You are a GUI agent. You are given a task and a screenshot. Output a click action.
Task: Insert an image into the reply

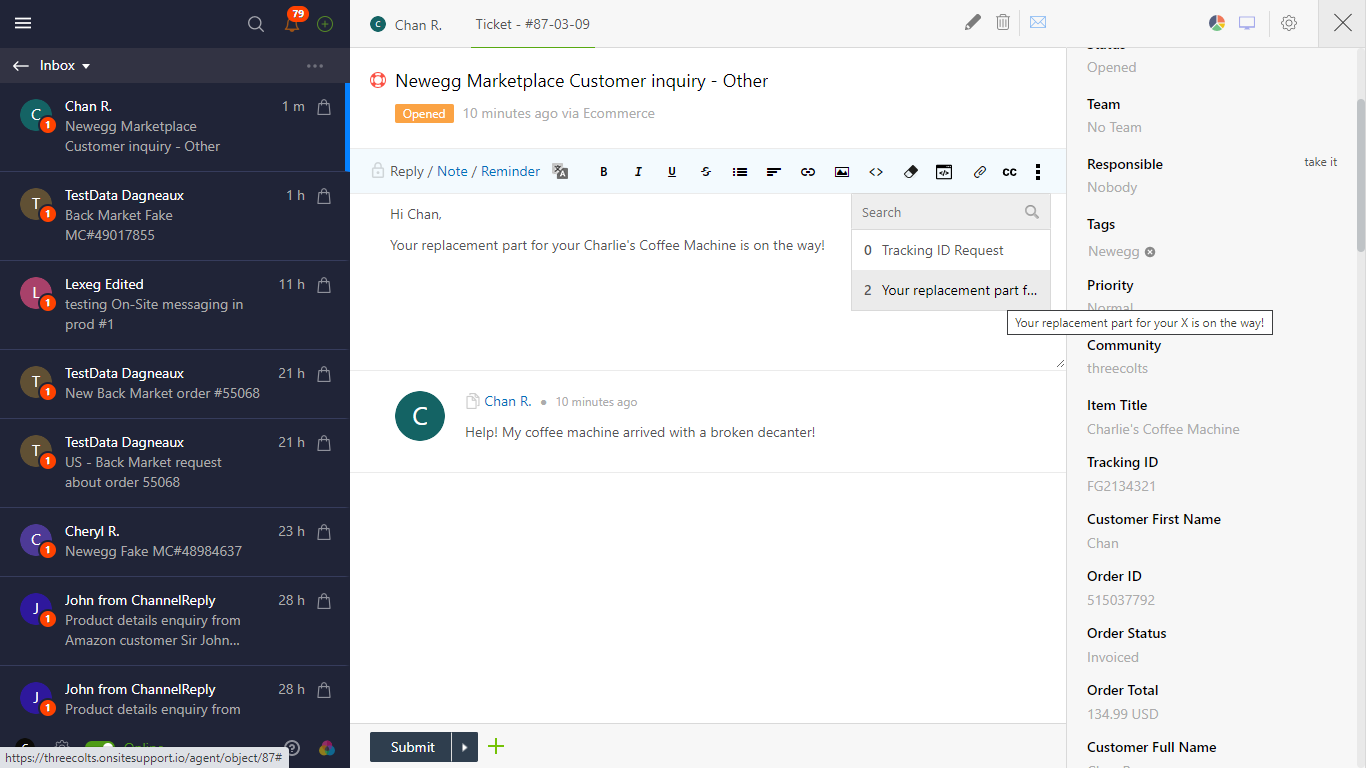(842, 172)
